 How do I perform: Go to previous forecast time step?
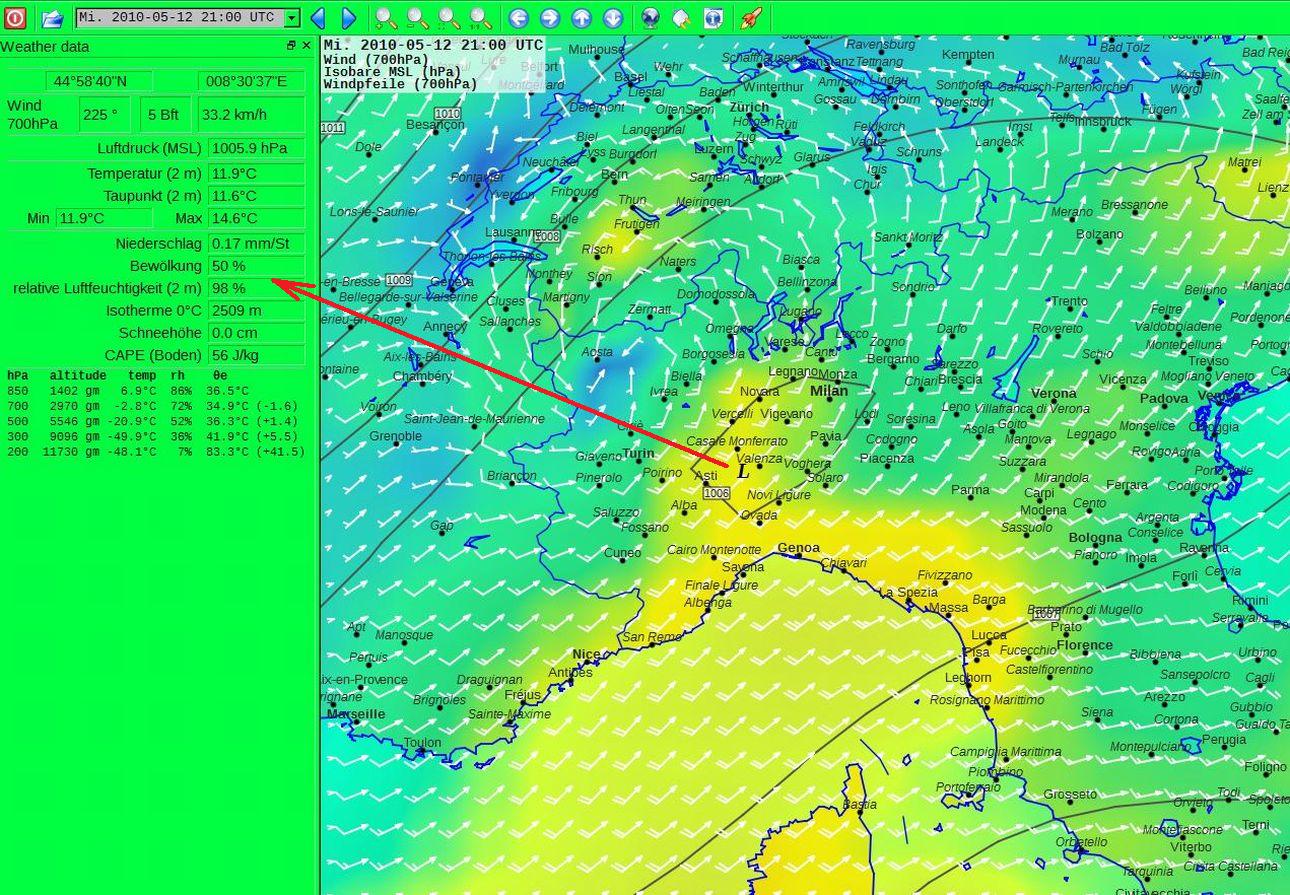318,17
